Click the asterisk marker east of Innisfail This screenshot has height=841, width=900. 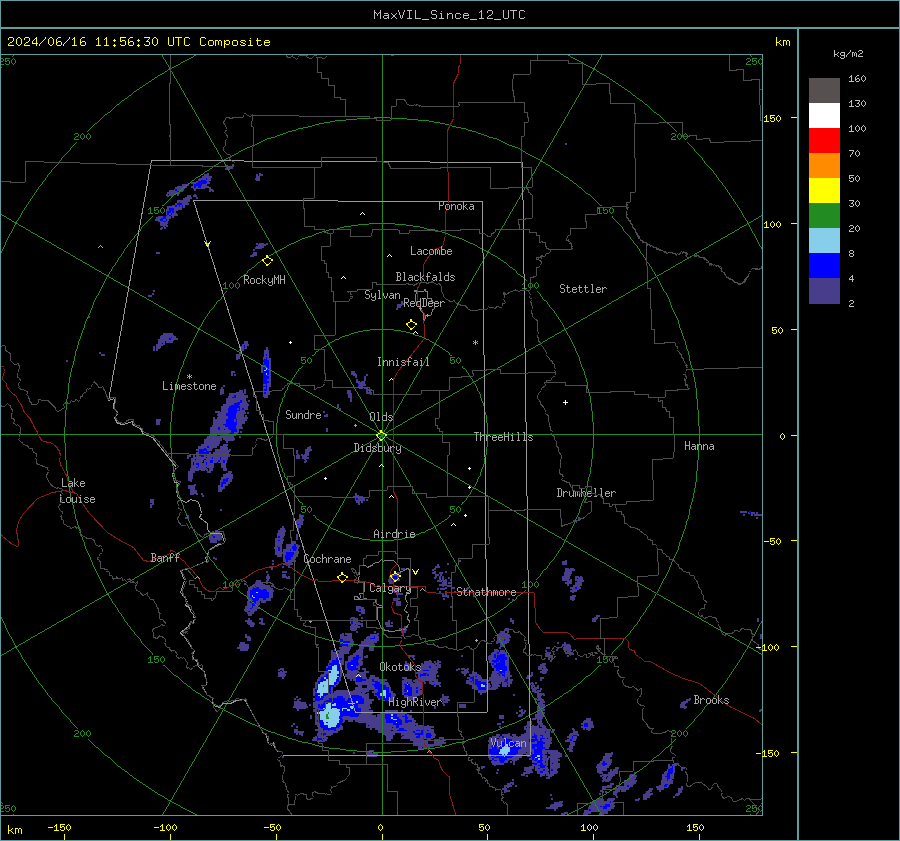(x=475, y=343)
